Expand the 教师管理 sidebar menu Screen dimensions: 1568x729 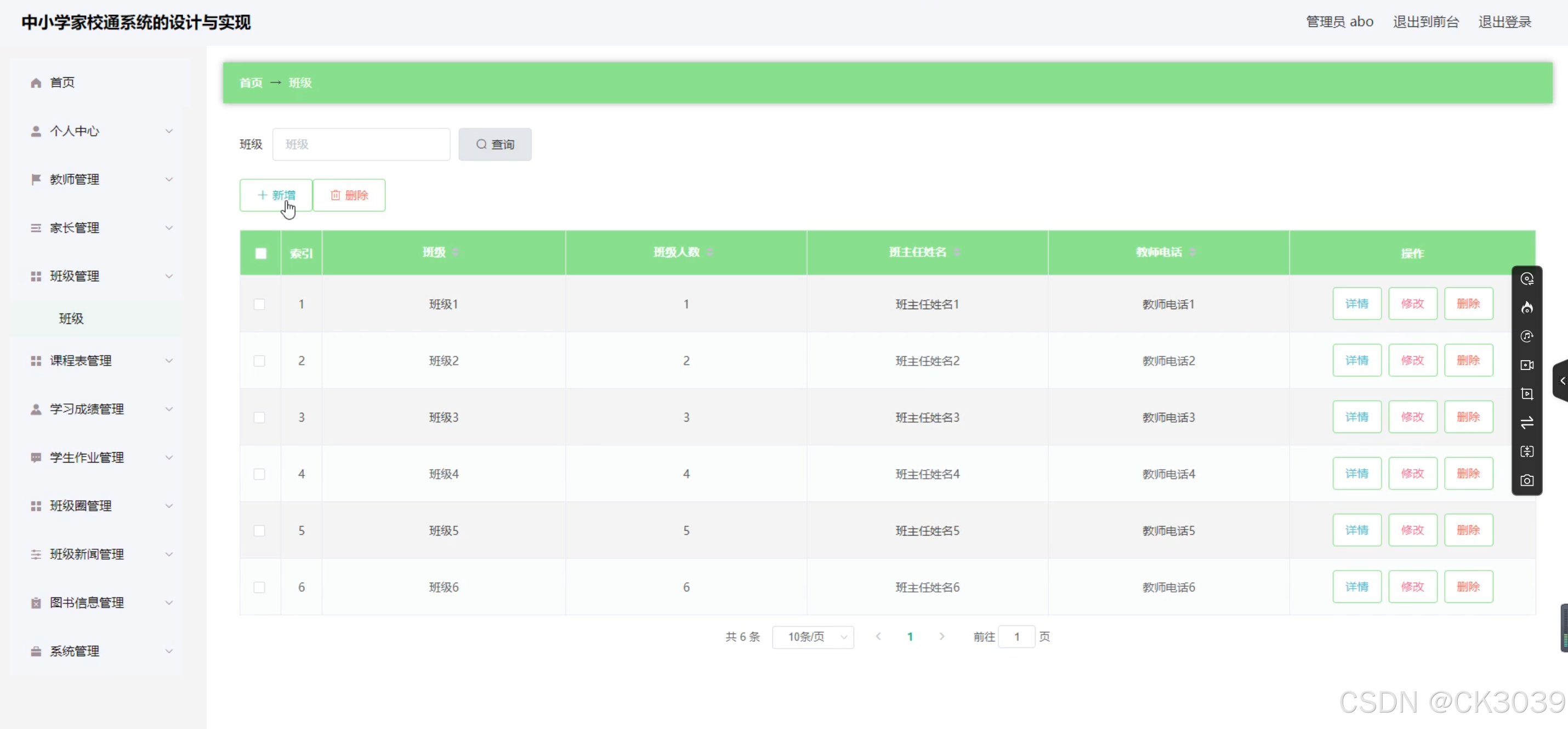click(100, 180)
